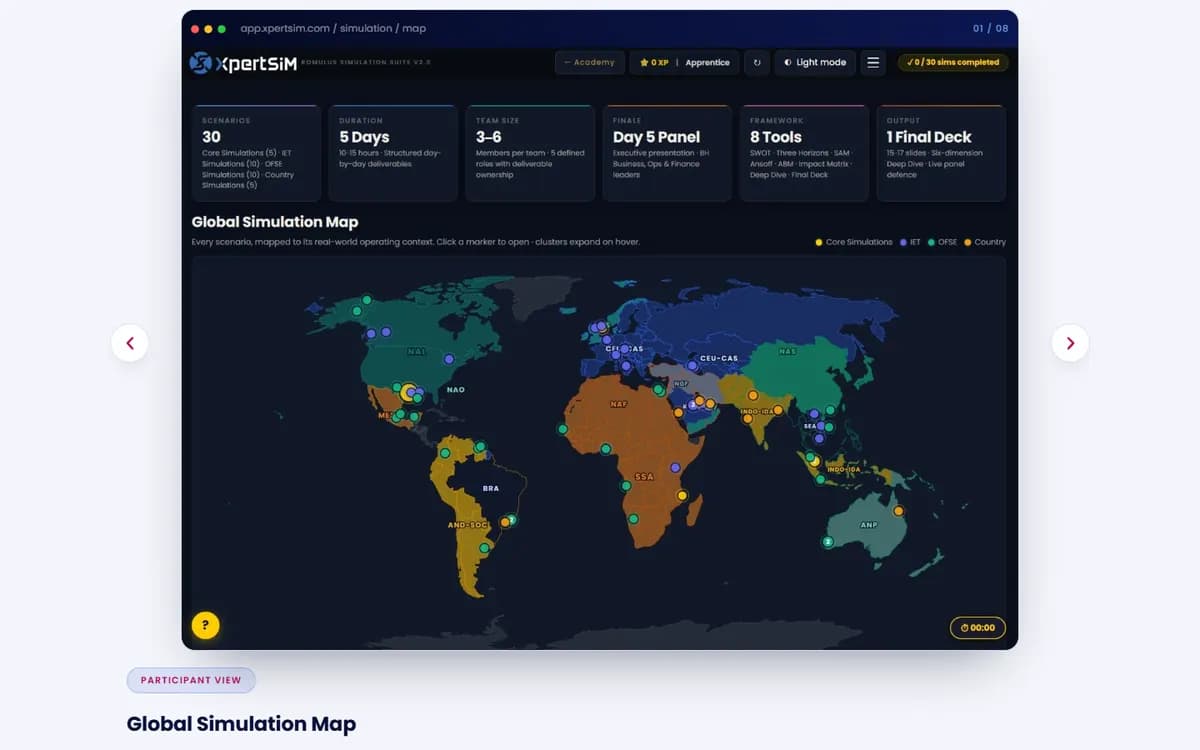The image size is (1200, 750).
Task: Switch to Light mode
Action: (x=815, y=62)
